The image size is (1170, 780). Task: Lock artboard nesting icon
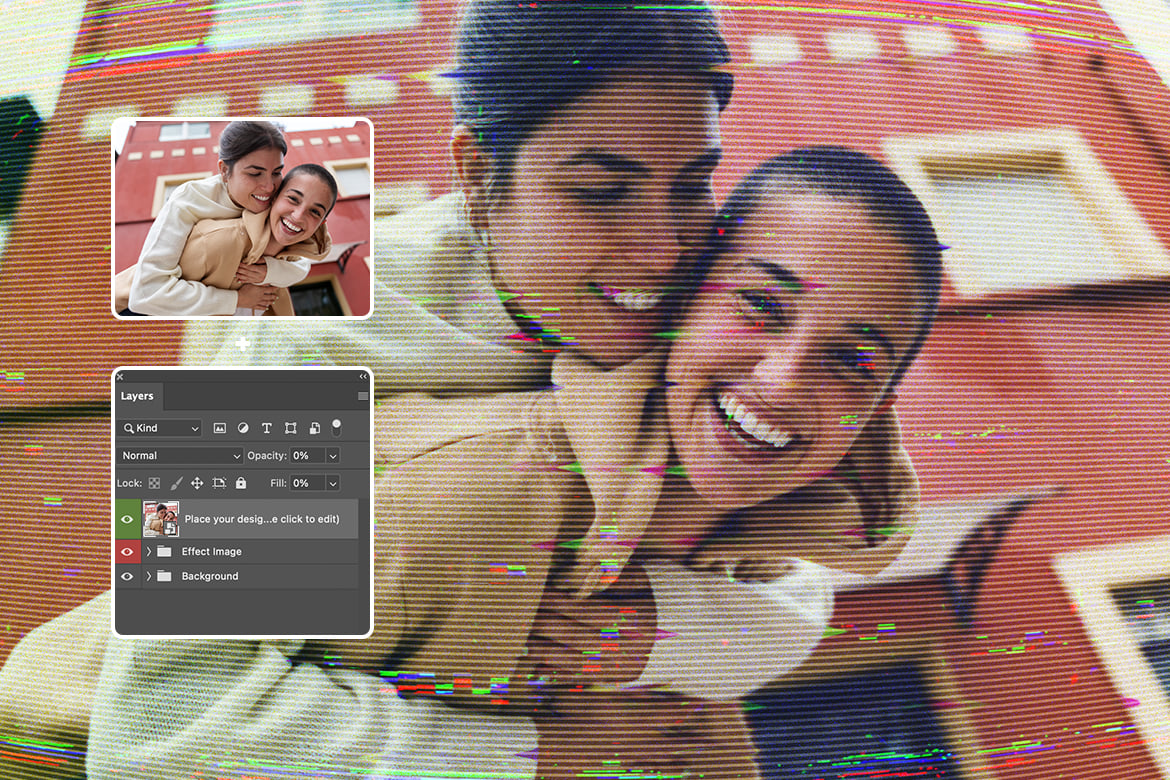[219, 483]
